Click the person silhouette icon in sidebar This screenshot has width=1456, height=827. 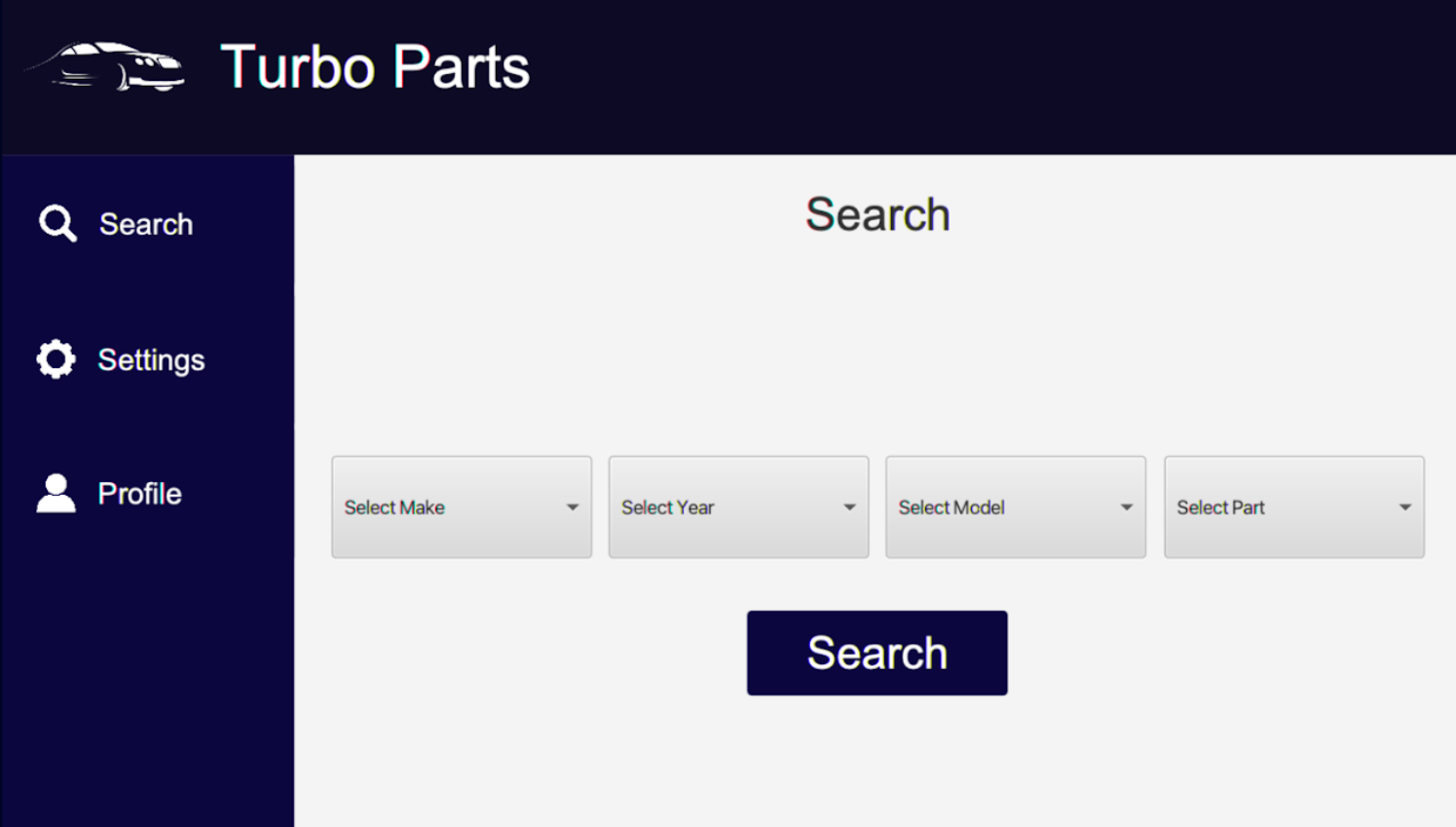click(56, 493)
